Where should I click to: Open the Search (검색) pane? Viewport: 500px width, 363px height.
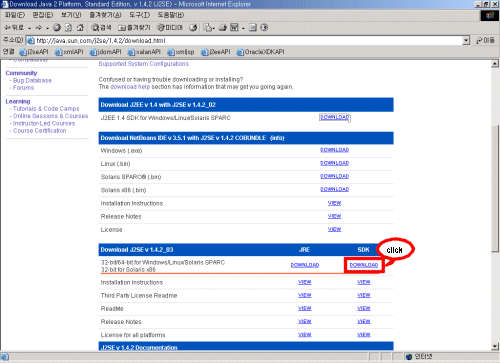tap(101, 28)
